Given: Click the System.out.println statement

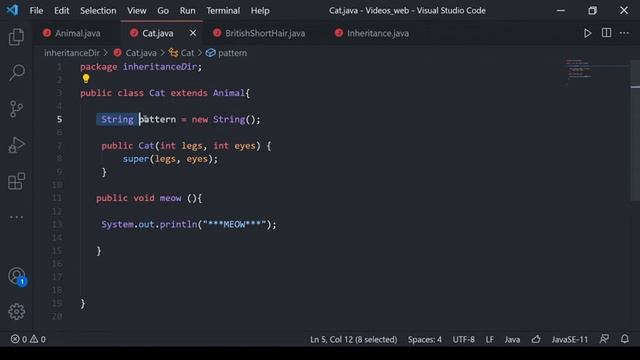Looking at the screenshot, I should coord(189,224).
